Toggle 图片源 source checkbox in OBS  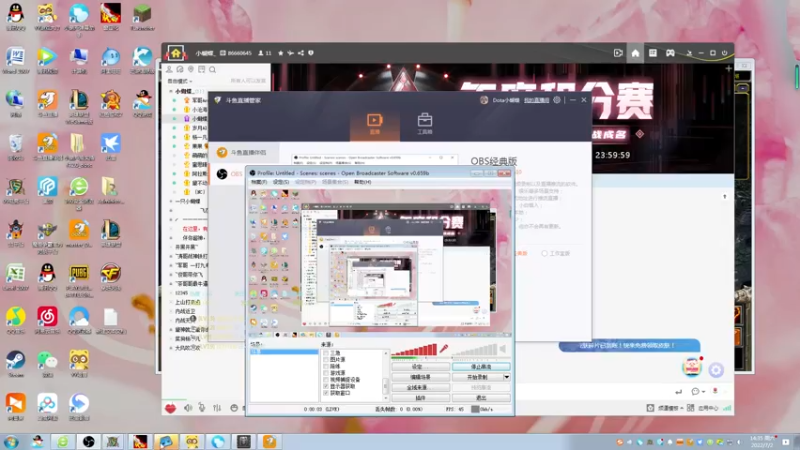[326, 360]
